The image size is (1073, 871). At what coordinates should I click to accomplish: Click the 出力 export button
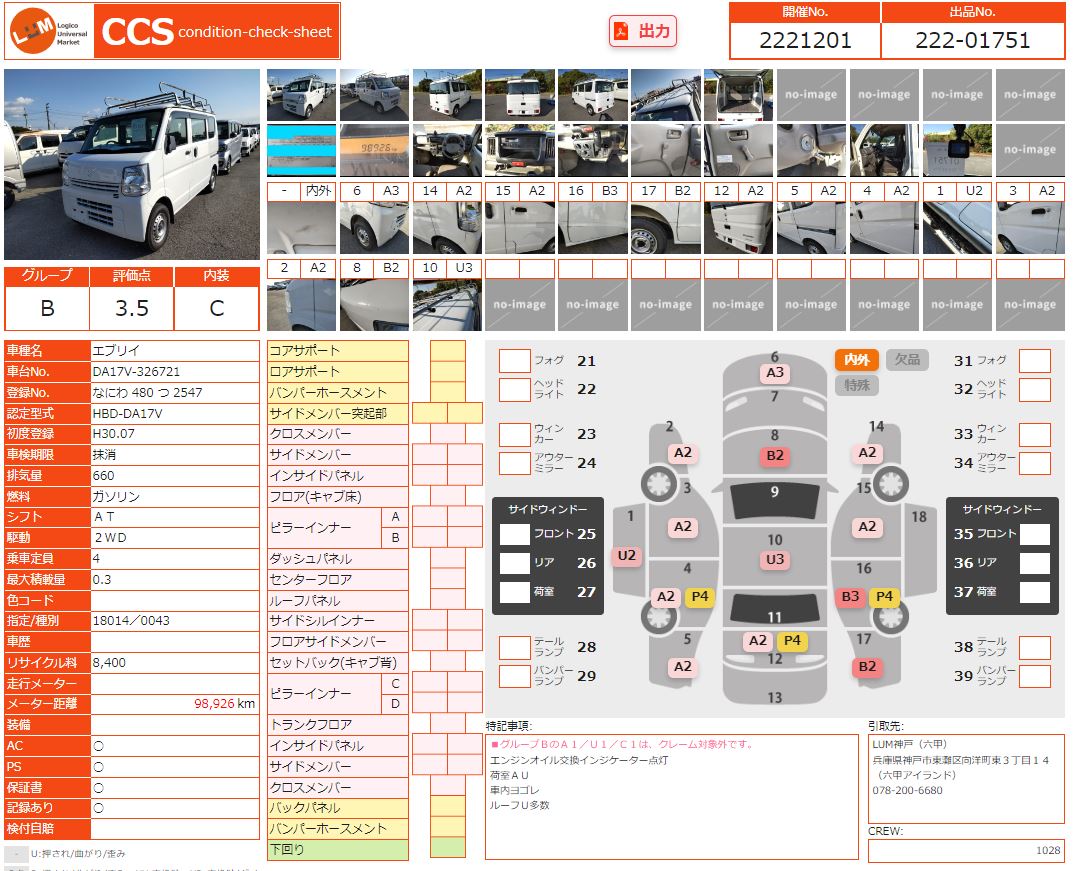643,31
